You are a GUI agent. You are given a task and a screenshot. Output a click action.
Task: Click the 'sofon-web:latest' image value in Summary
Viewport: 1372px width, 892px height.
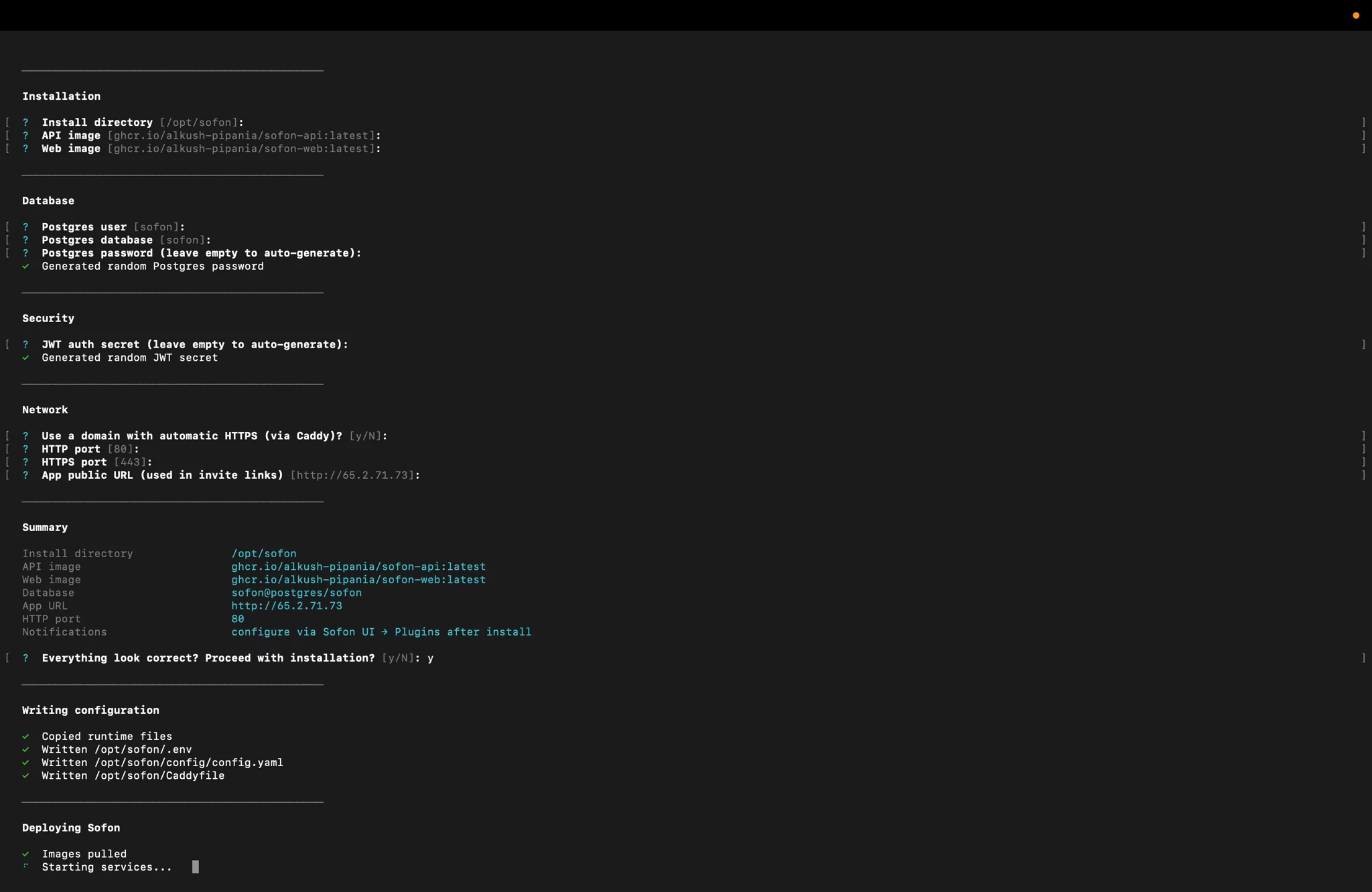tap(358, 580)
